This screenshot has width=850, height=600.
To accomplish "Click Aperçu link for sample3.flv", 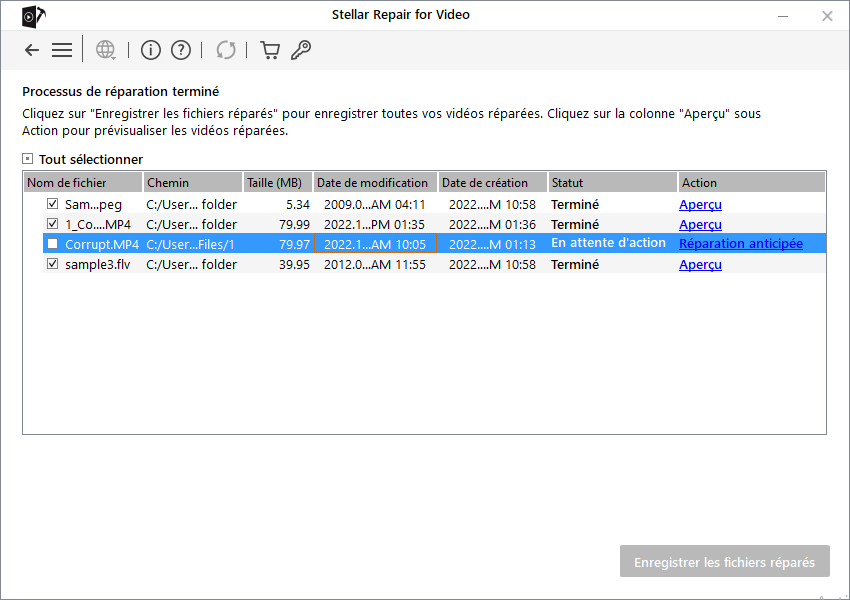I will (x=700, y=264).
